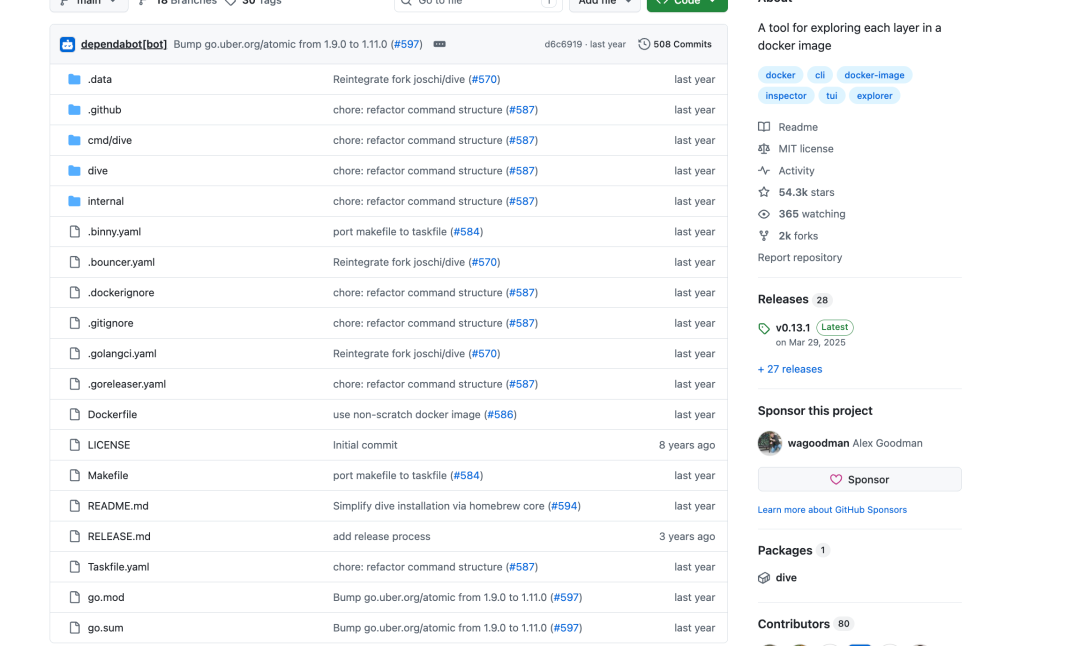Open pull request #570 on .data row
1080x646 pixels.
pos(484,79)
